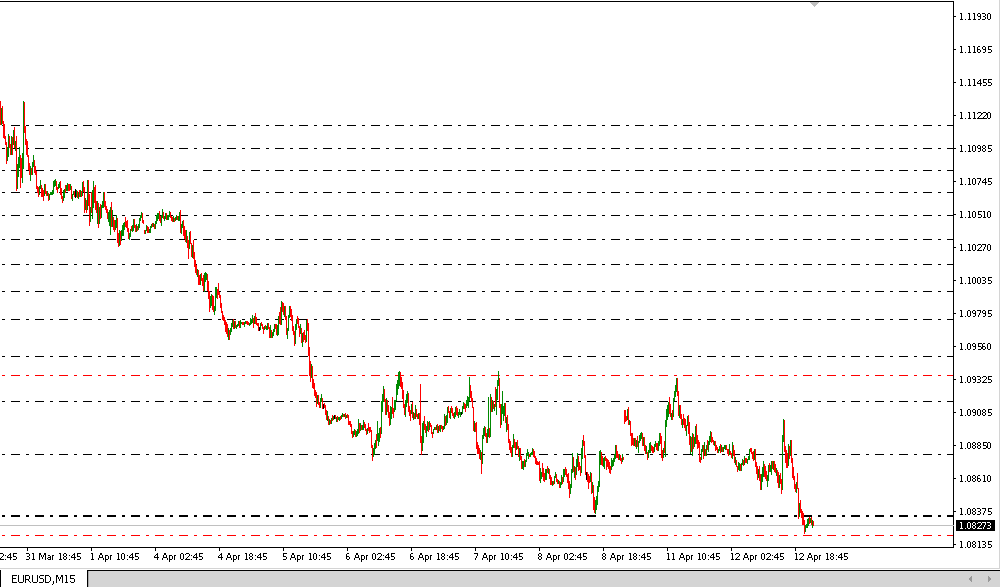Click the 1.08850 price scale label
The height and width of the screenshot is (587, 1000).
click(975, 445)
